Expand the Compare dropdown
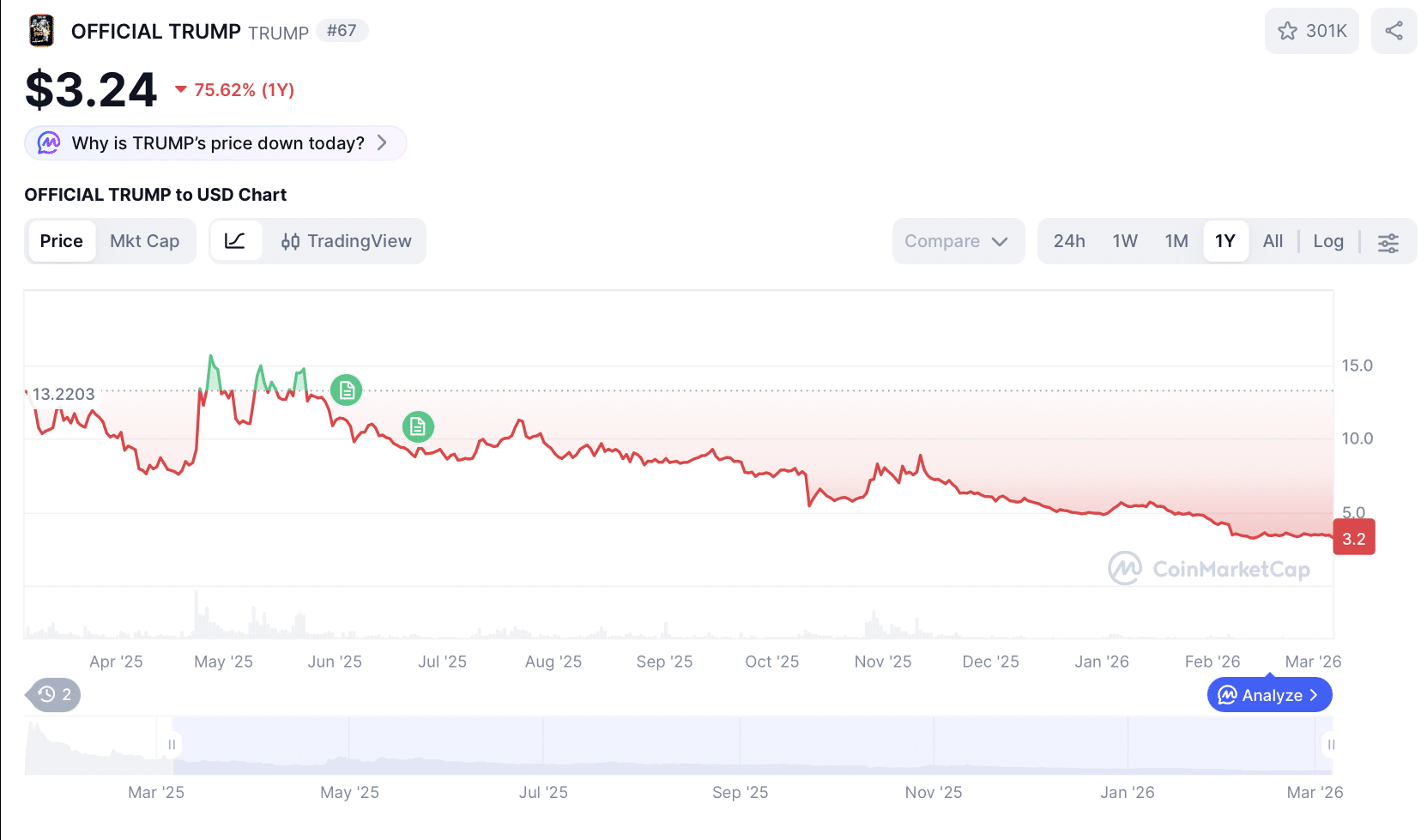 click(x=957, y=241)
